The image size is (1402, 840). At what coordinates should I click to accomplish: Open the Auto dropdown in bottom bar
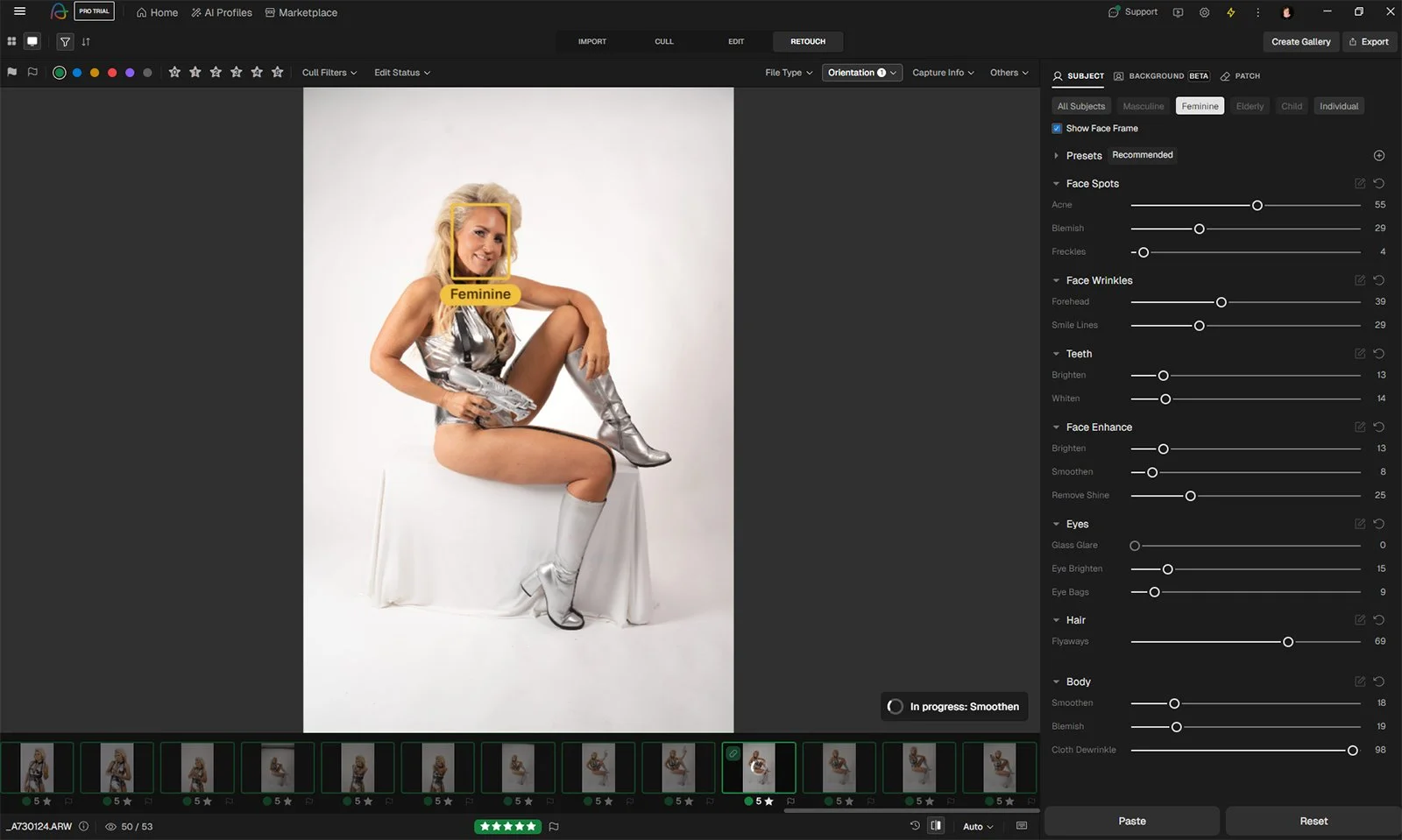(978, 826)
